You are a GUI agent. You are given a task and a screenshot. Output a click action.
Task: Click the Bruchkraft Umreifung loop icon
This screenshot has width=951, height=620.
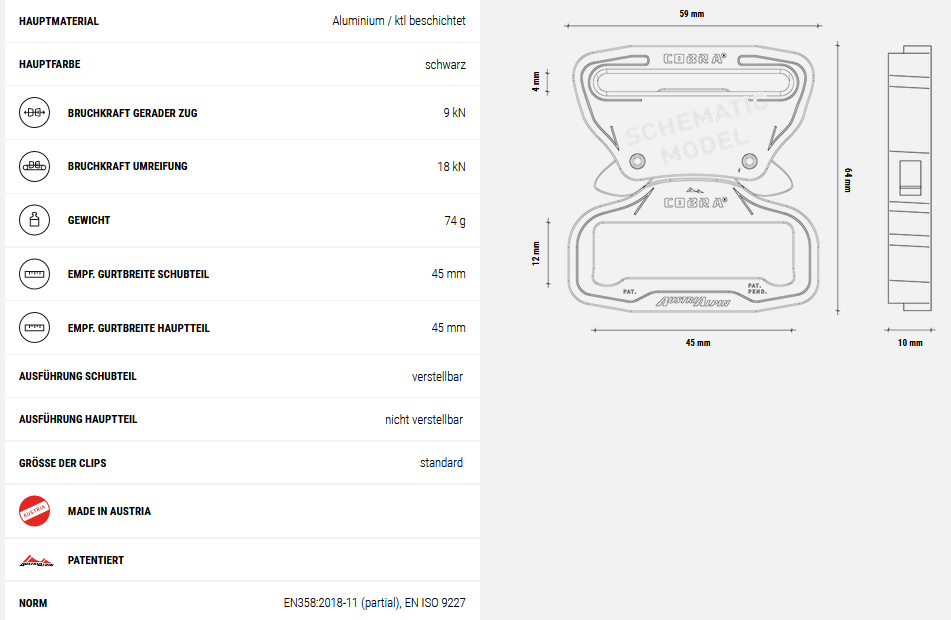[x=35, y=166]
